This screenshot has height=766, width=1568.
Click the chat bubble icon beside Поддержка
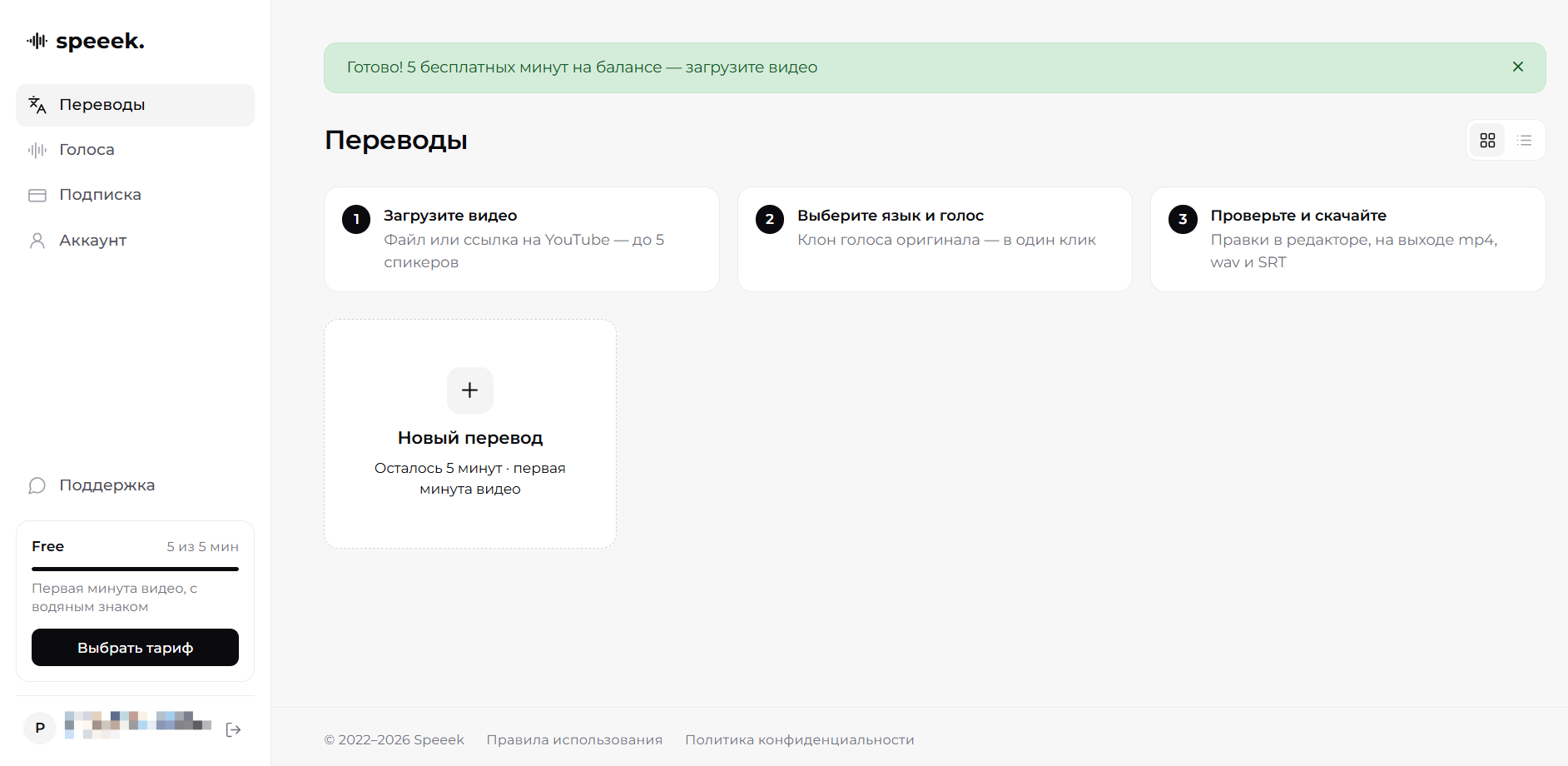(x=37, y=485)
